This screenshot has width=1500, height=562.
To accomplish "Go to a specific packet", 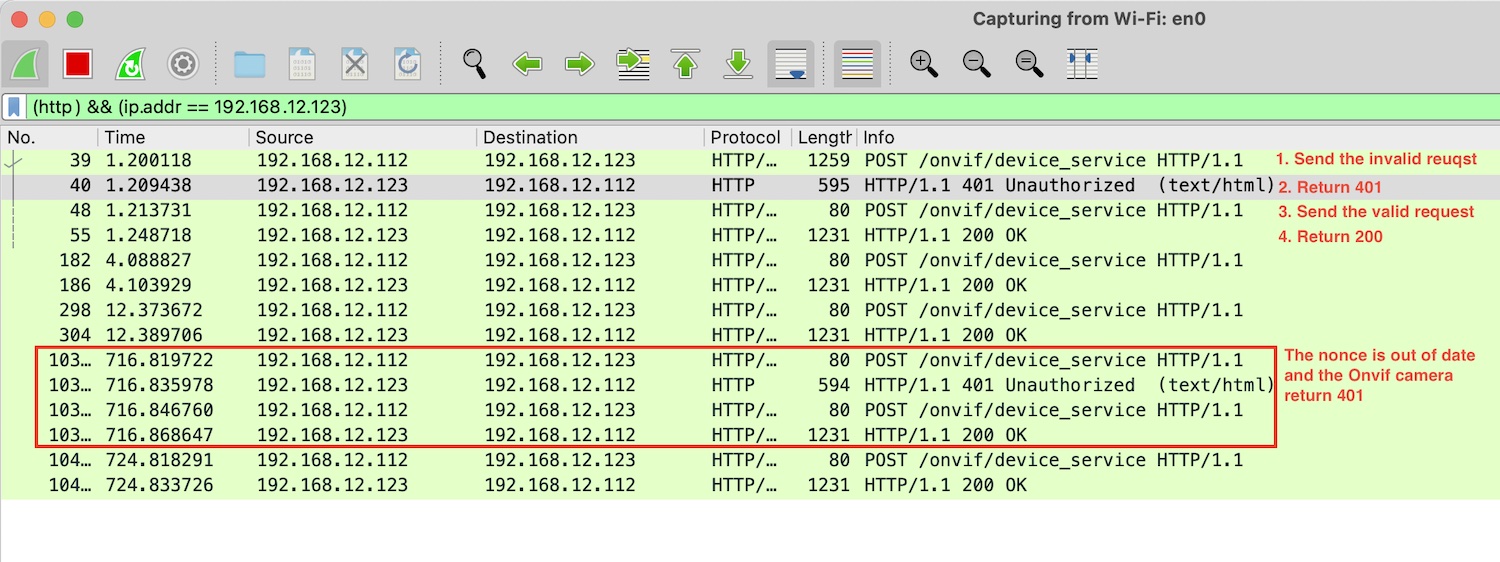I will click(x=633, y=65).
